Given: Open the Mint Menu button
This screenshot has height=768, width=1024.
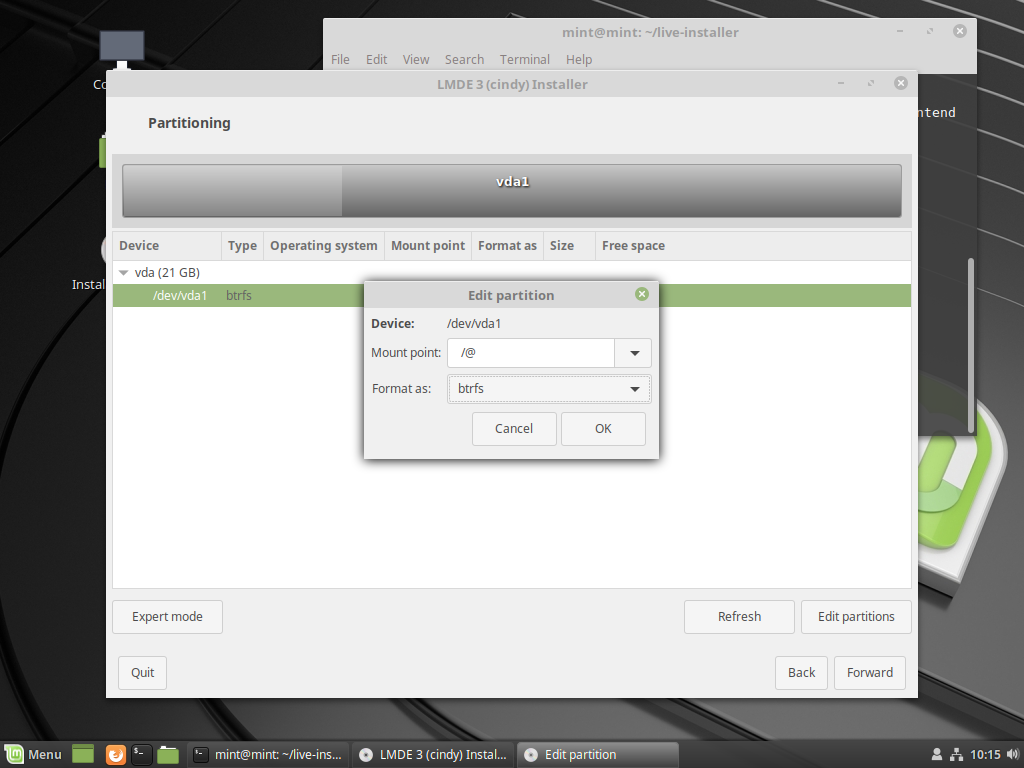Looking at the screenshot, I should click(34, 754).
